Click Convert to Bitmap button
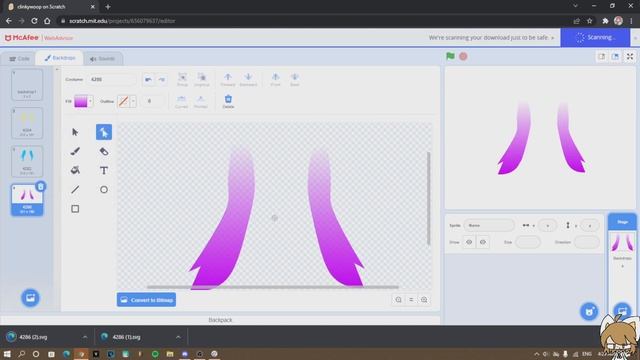This screenshot has width=640, height=360. [147, 300]
